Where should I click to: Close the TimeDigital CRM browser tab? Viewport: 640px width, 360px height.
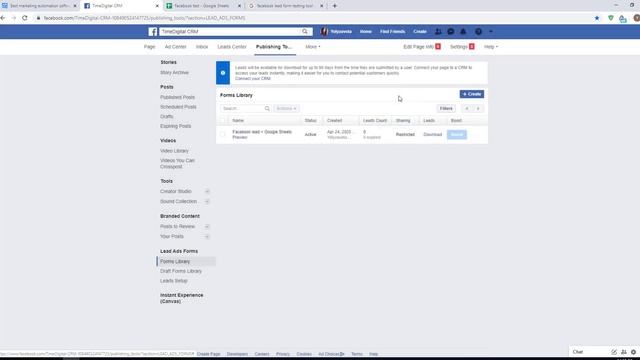coord(158,6)
